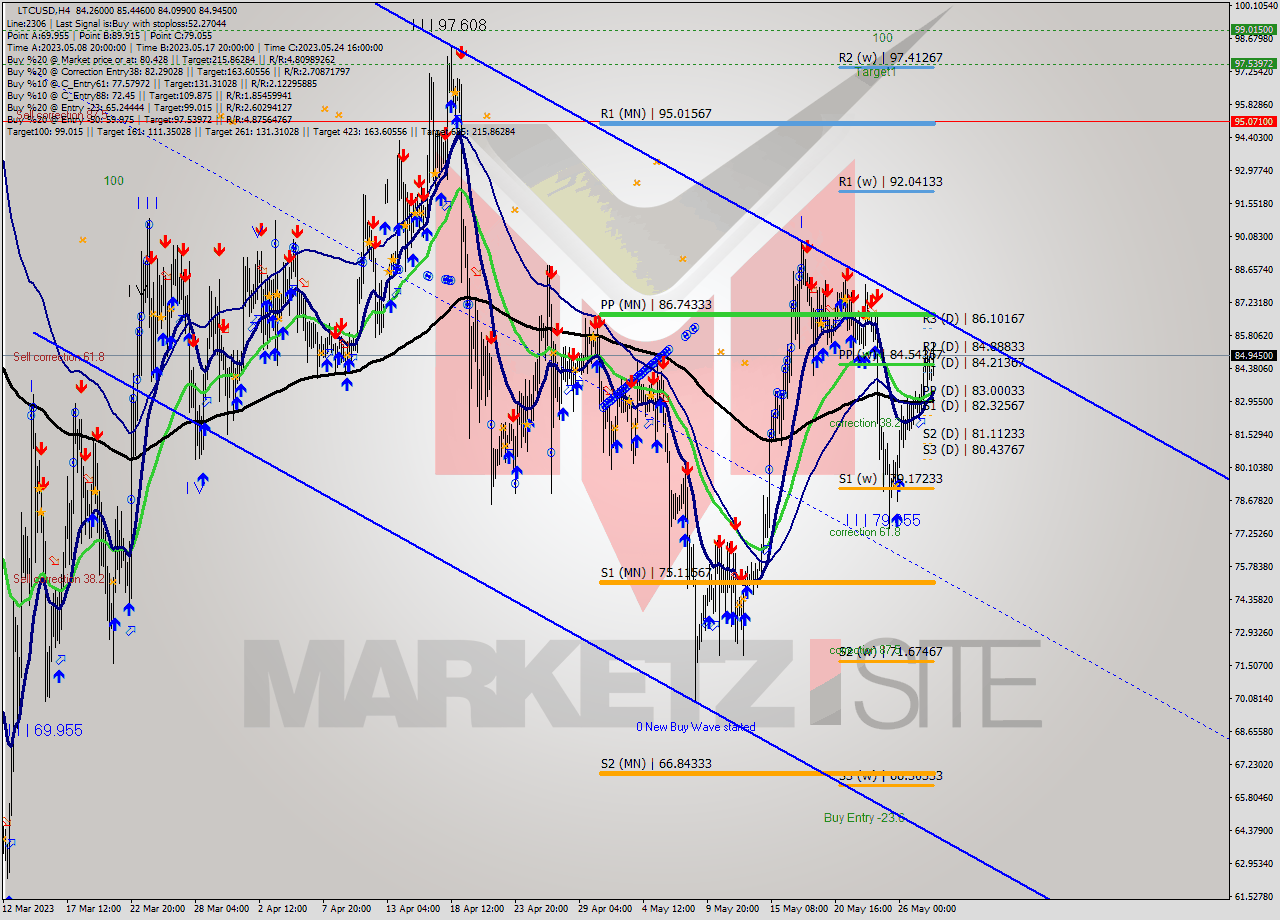
Task: Select the 61.52780 price axis value
Action: (x=1254, y=896)
